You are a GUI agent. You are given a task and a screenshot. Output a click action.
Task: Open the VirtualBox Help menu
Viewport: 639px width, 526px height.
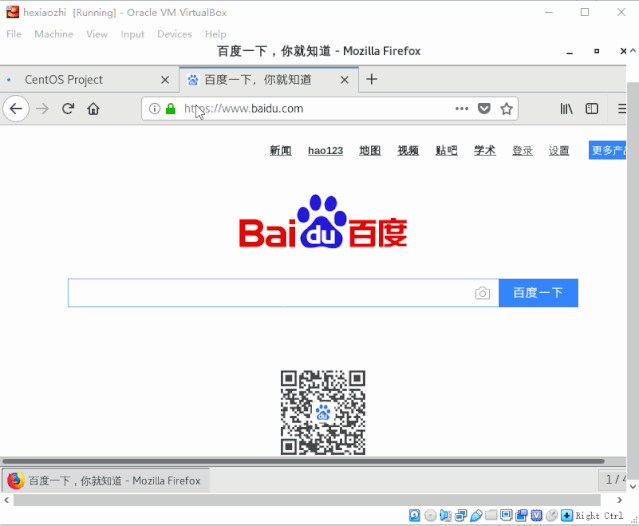click(216, 34)
